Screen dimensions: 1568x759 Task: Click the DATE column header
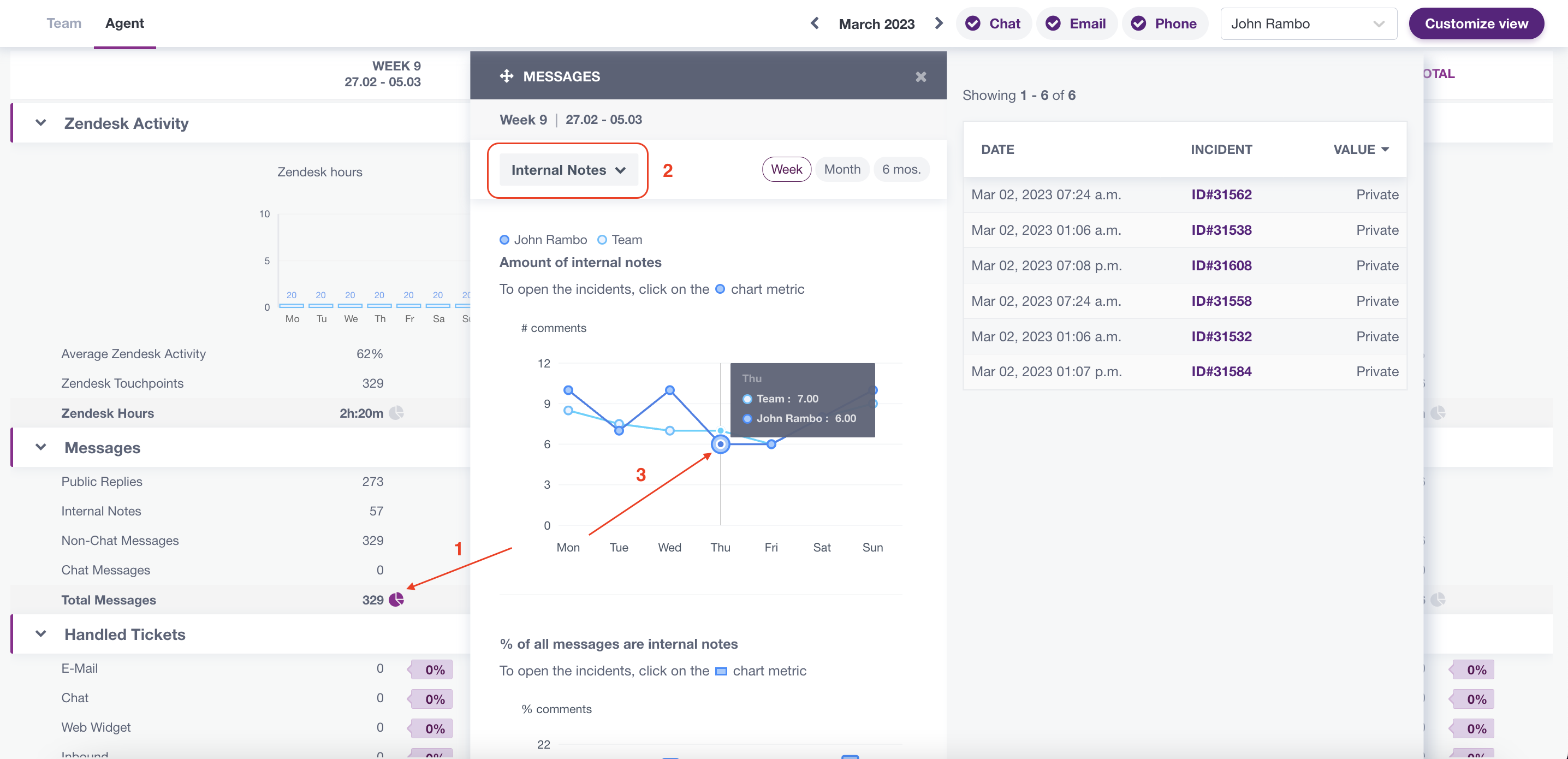click(x=997, y=150)
